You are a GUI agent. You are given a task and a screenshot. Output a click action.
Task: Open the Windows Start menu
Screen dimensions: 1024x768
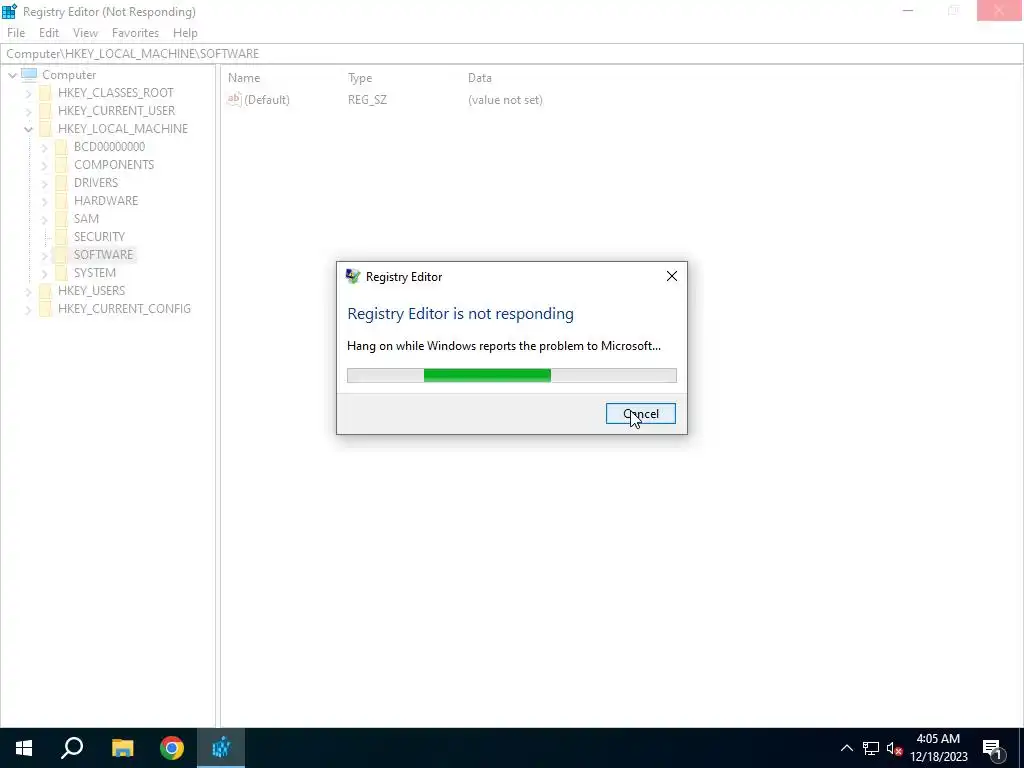24,748
